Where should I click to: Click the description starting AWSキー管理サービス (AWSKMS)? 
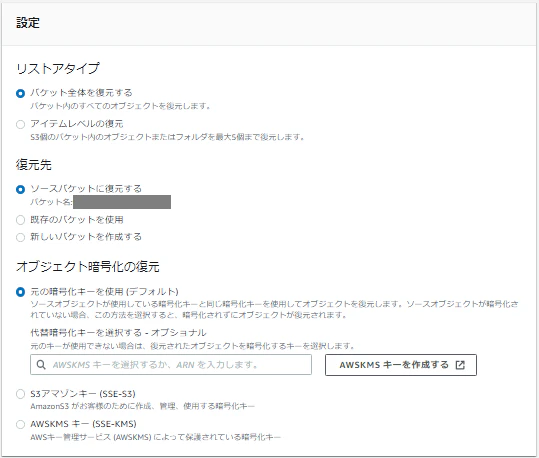click(x=155, y=437)
